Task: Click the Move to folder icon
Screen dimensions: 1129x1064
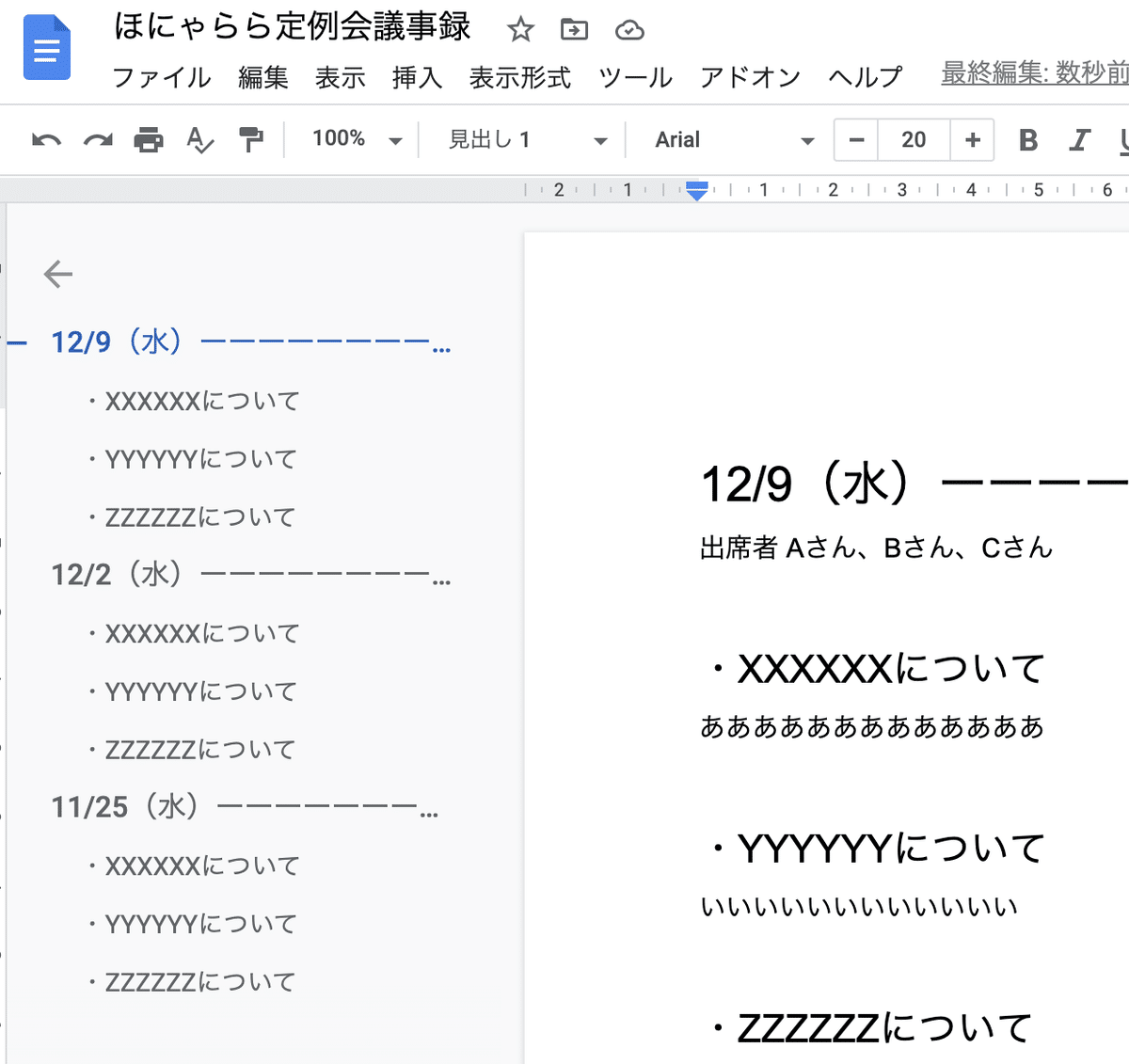Action: [x=574, y=28]
